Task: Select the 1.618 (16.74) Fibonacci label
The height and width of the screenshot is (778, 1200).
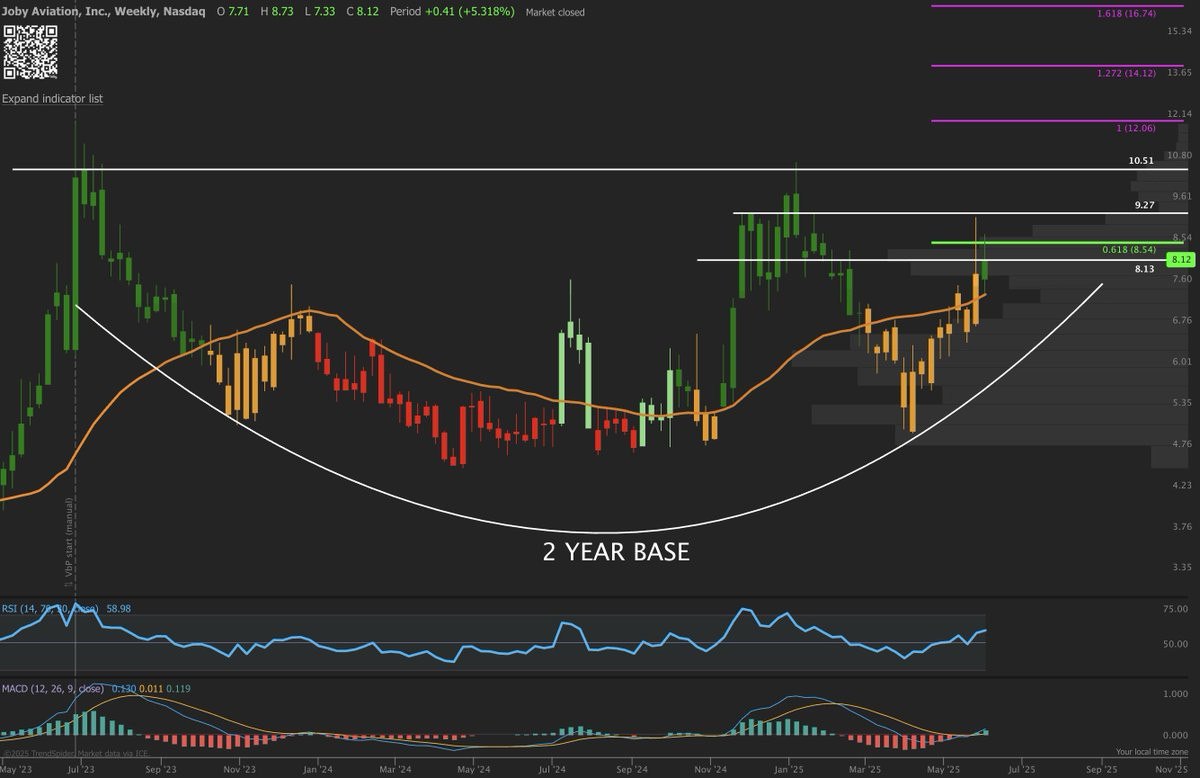Action: point(1126,14)
